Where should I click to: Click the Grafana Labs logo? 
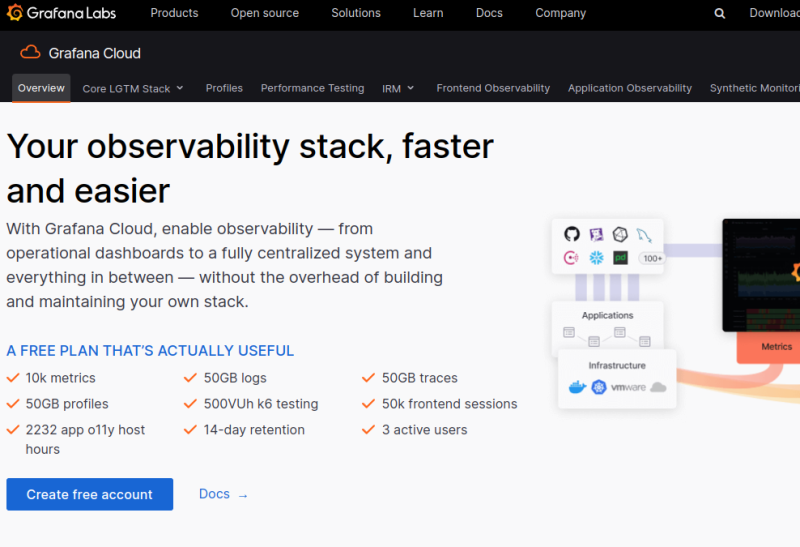click(61, 13)
